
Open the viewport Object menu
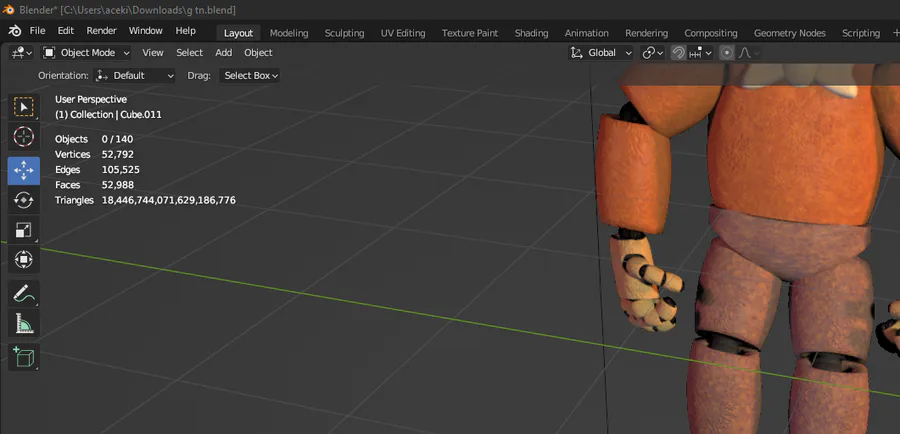(x=258, y=53)
